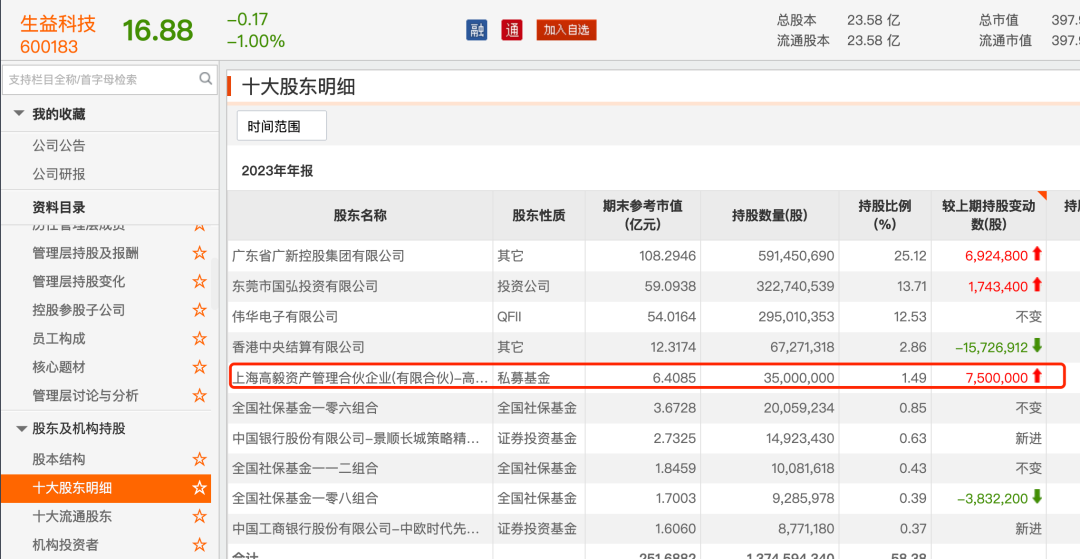Click shareholder 上海高毅资产管理合伙企业
1080x559 pixels.
tap(361, 378)
